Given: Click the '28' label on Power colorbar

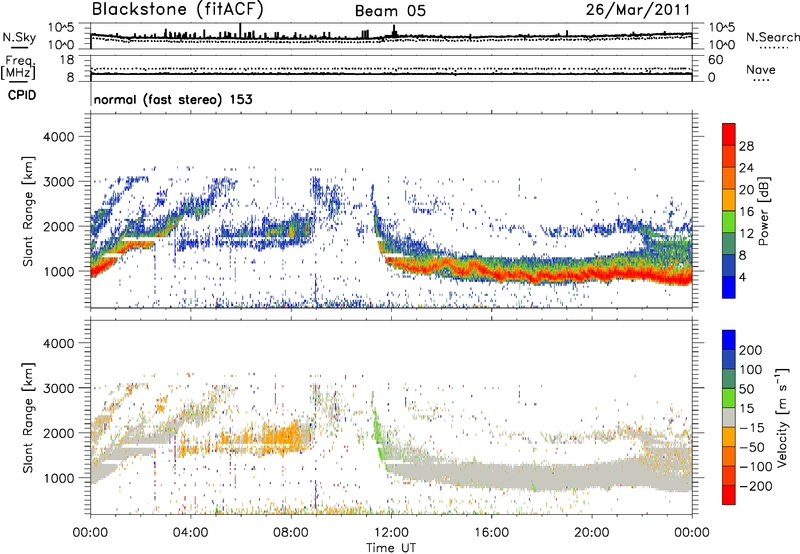Looking at the screenshot, I should pos(746,146).
